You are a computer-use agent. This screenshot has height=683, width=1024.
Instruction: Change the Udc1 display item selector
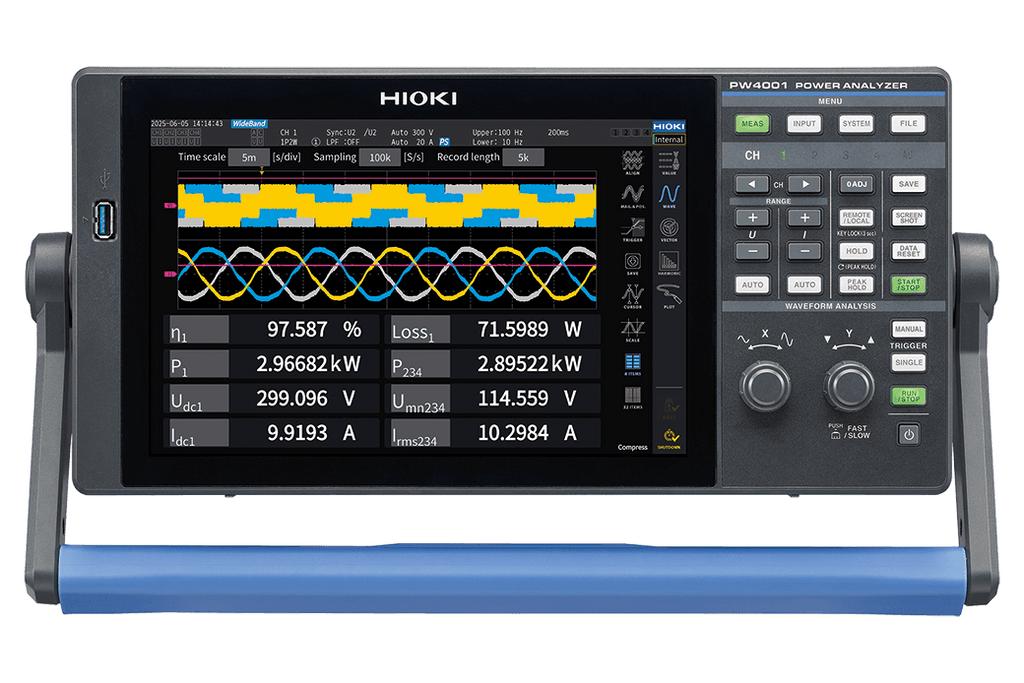pos(199,398)
